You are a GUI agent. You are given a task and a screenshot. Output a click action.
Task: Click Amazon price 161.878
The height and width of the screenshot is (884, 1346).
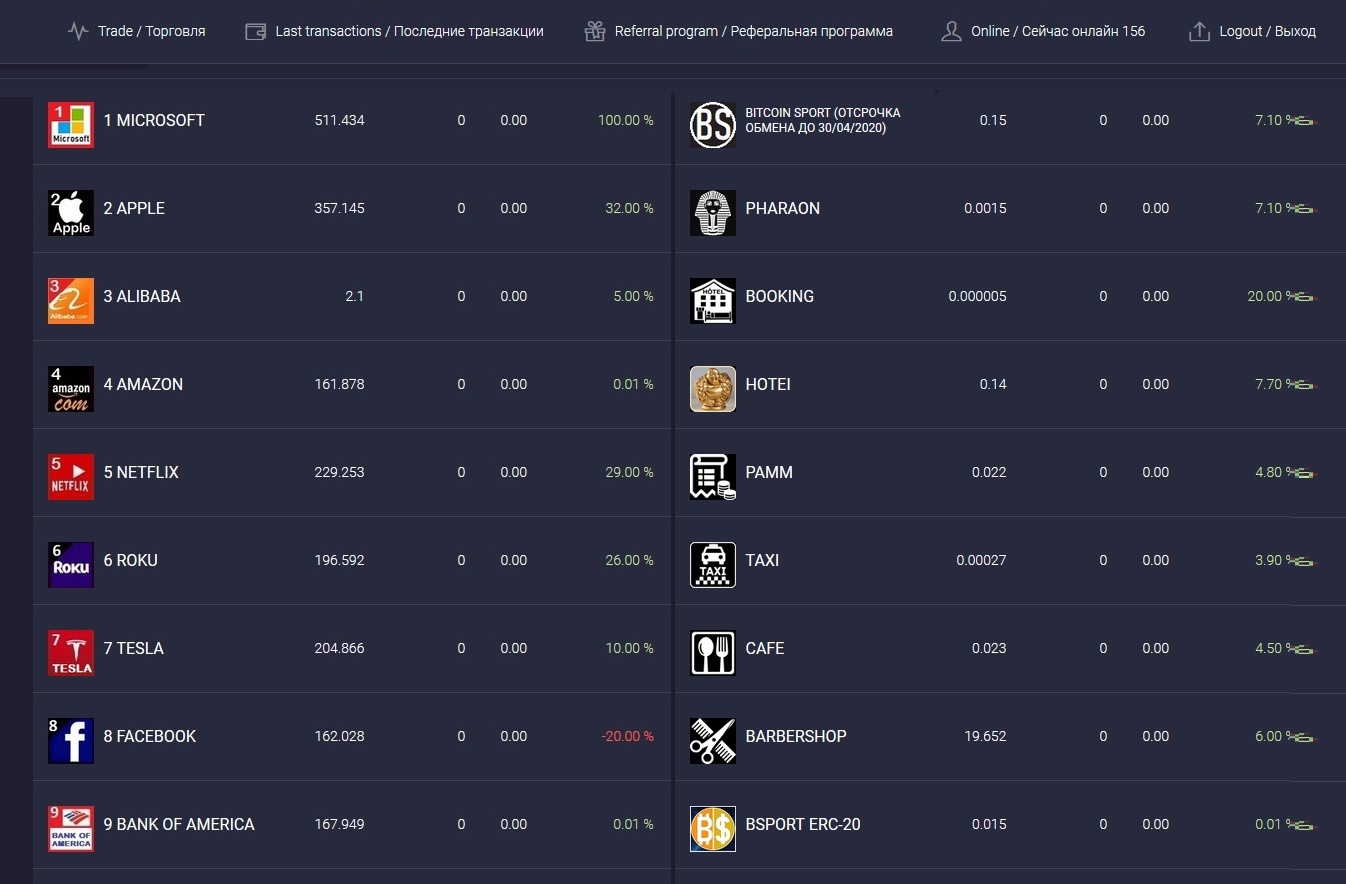(x=339, y=384)
